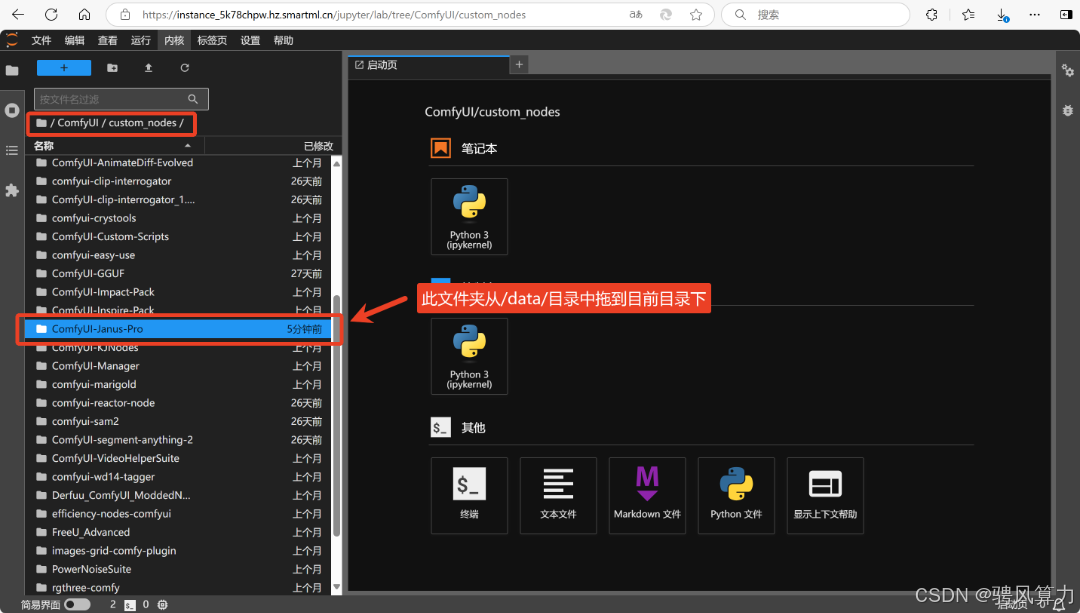Screen dimensions: 1080x613
Task: Launch Python 3 notebook under 笔记本
Action: click(469, 216)
